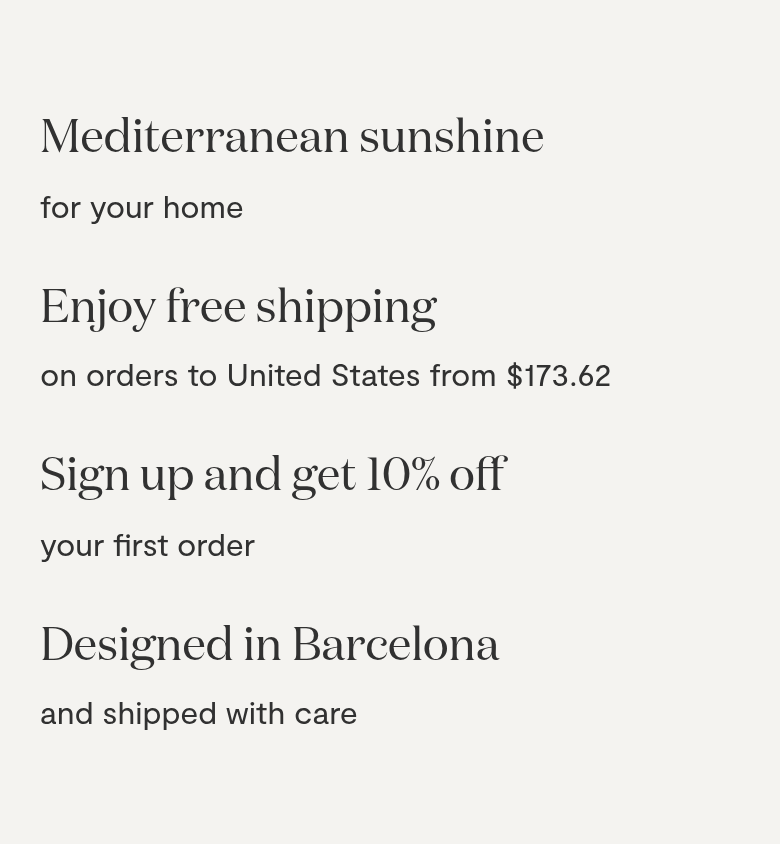Image resolution: width=780 pixels, height=844 pixels.
Task: Click the 'Sign up and get 10% off' heading
Action: (x=273, y=476)
